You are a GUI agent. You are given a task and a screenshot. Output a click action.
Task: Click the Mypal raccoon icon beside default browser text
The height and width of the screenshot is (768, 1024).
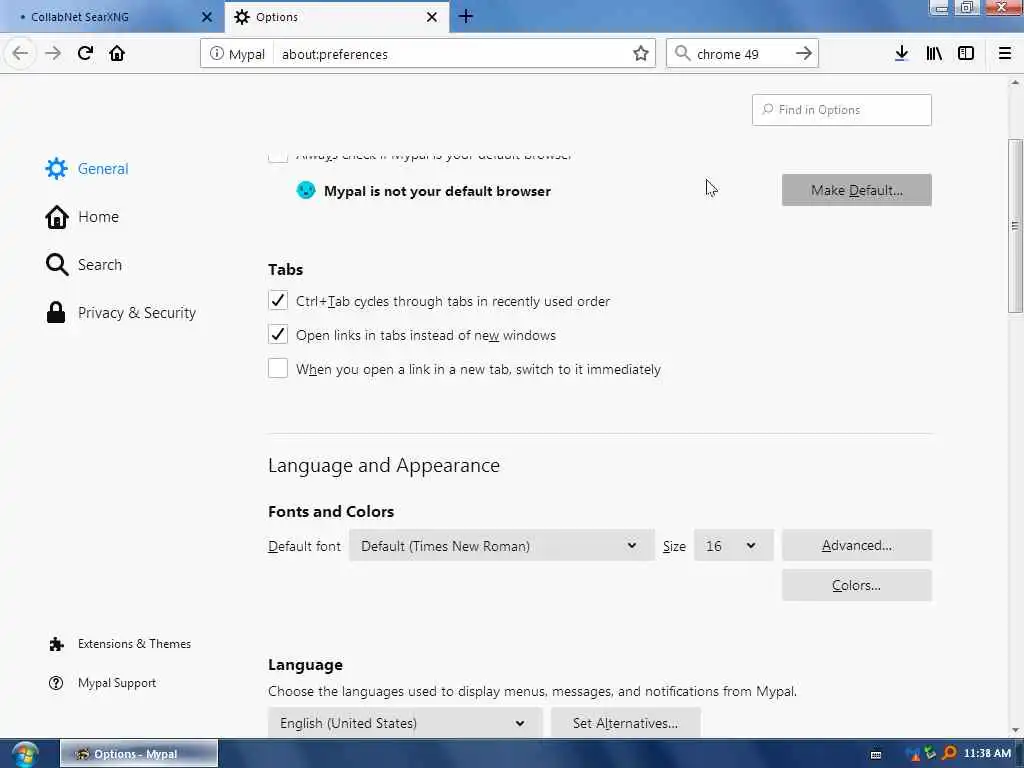306,190
